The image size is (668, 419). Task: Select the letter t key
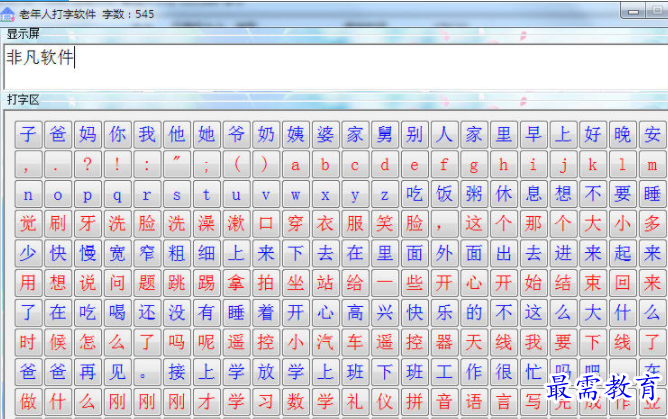click(x=207, y=194)
